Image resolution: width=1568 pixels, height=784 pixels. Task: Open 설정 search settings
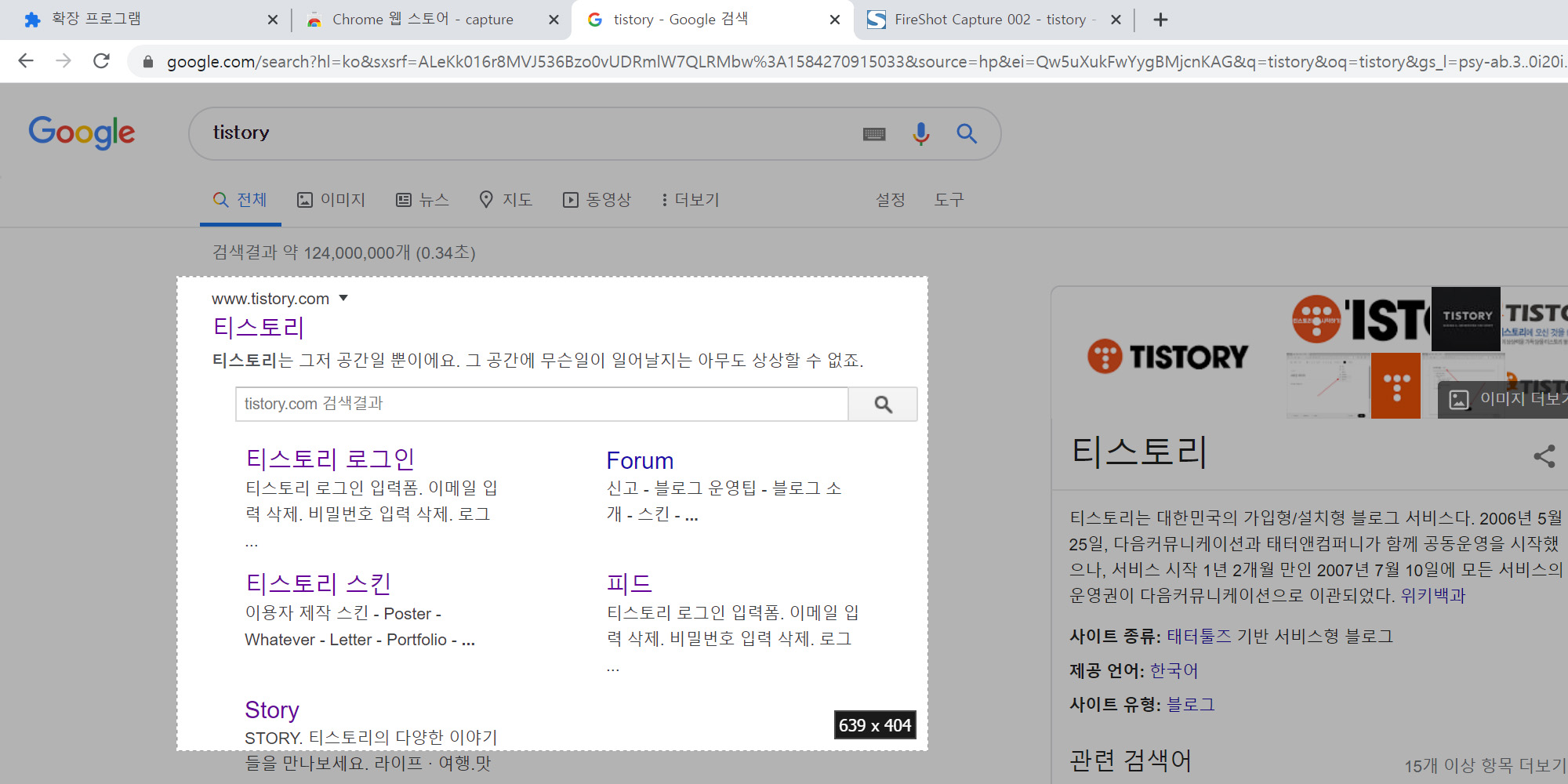[x=891, y=200]
